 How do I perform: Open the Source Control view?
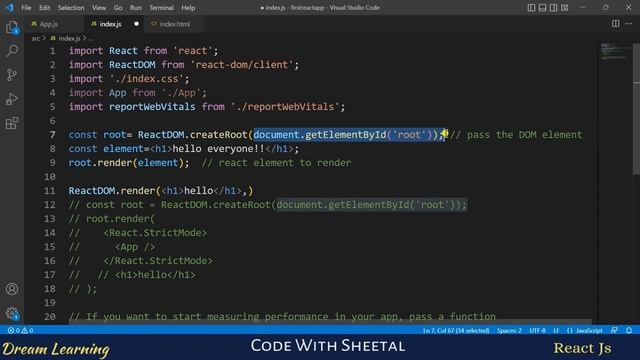12,75
